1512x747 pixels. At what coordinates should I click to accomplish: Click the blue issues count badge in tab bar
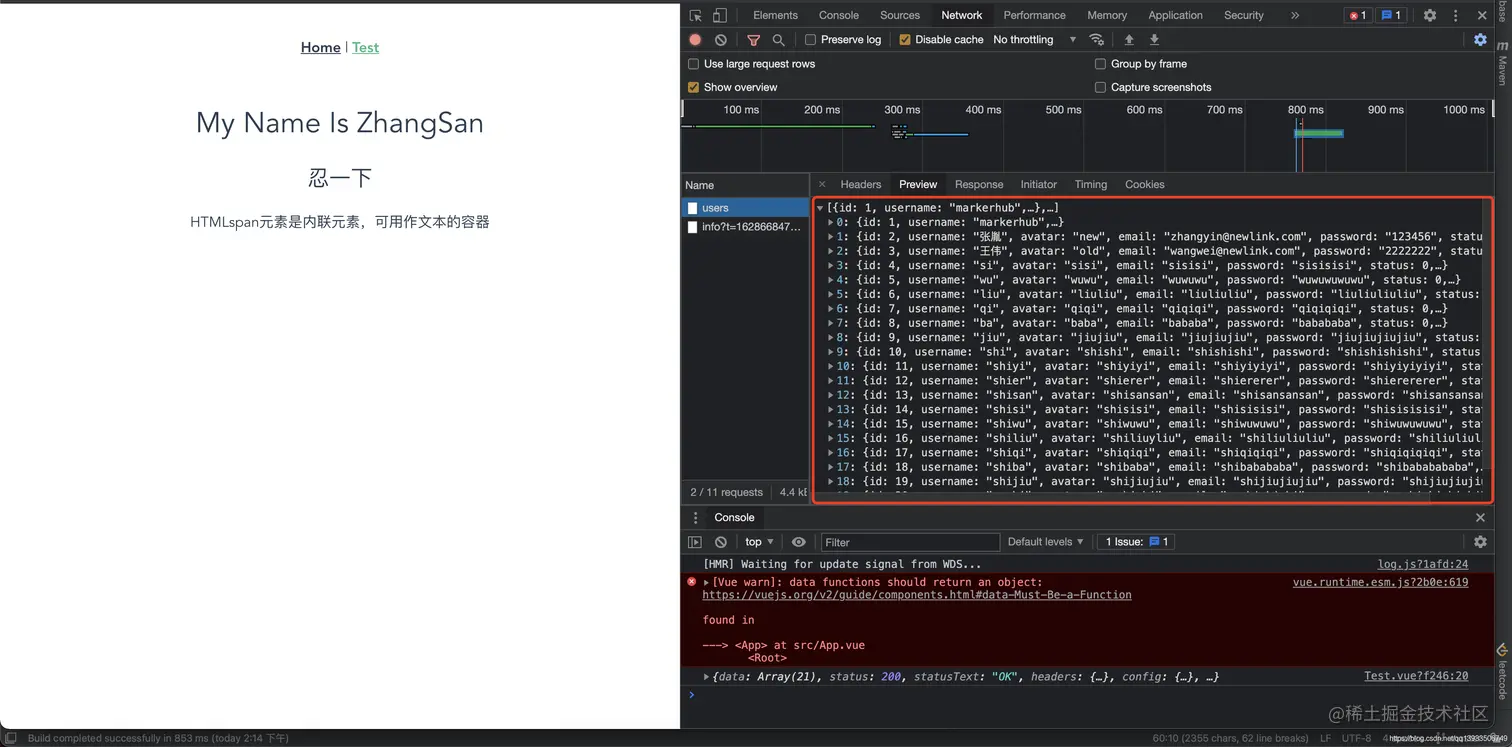tap(1390, 15)
